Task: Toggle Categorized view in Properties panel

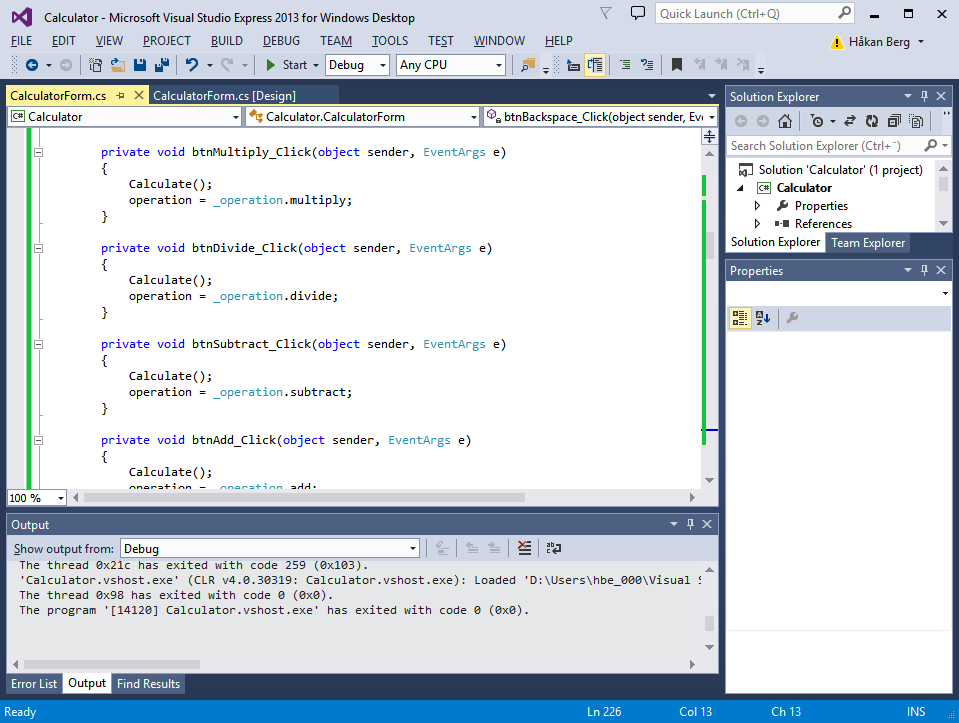Action: (x=739, y=317)
